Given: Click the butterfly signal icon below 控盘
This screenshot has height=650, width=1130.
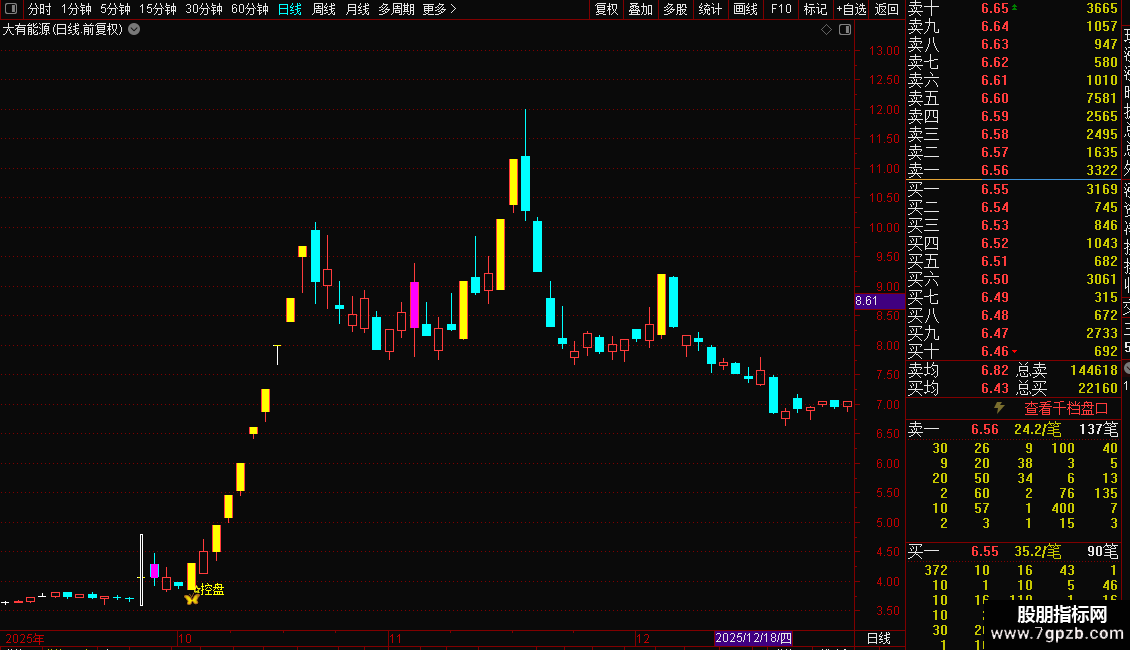Looking at the screenshot, I should pyautogui.click(x=192, y=599).
